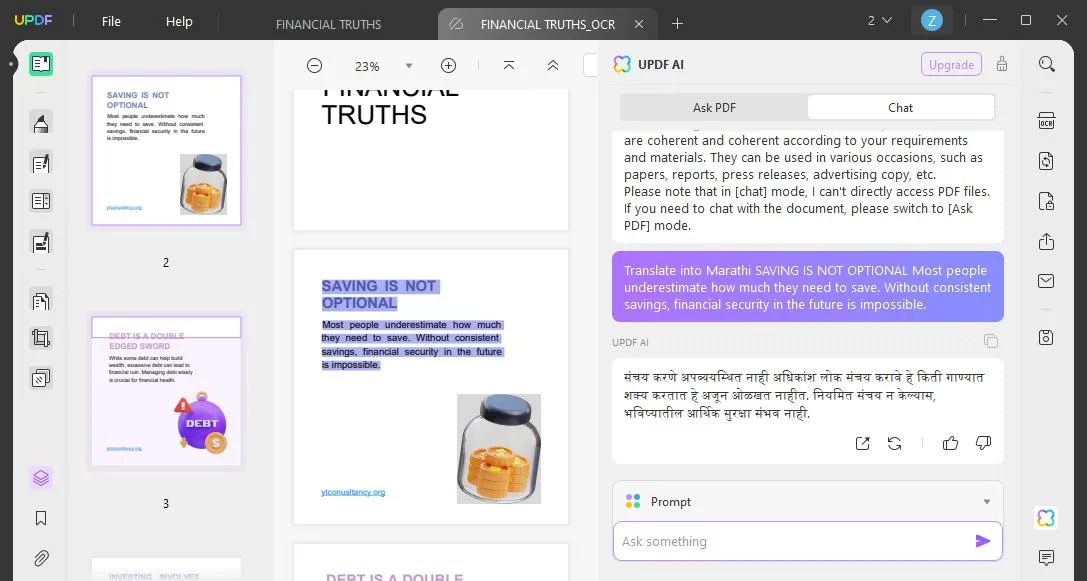Expand the 23% zoom level dropdown
The image size is (1087, 581).
[x=409, y=66]
